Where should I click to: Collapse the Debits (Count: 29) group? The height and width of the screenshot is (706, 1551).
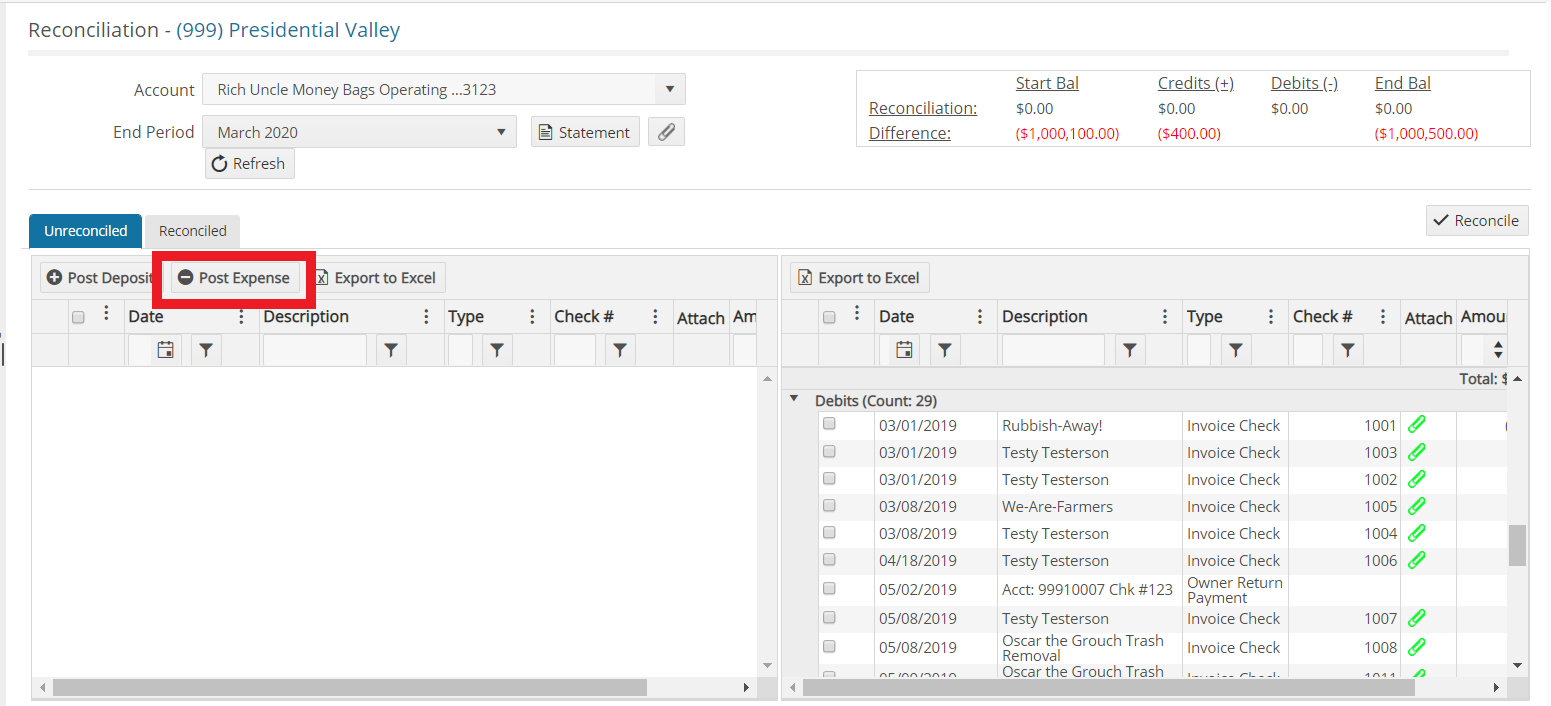point(794,399)
